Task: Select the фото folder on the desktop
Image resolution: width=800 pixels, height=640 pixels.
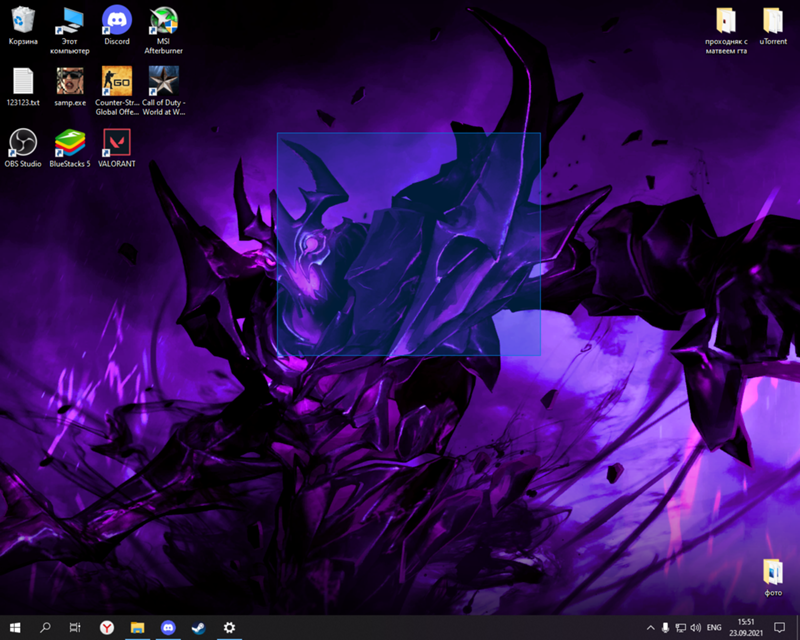Action: pos(773,578)
